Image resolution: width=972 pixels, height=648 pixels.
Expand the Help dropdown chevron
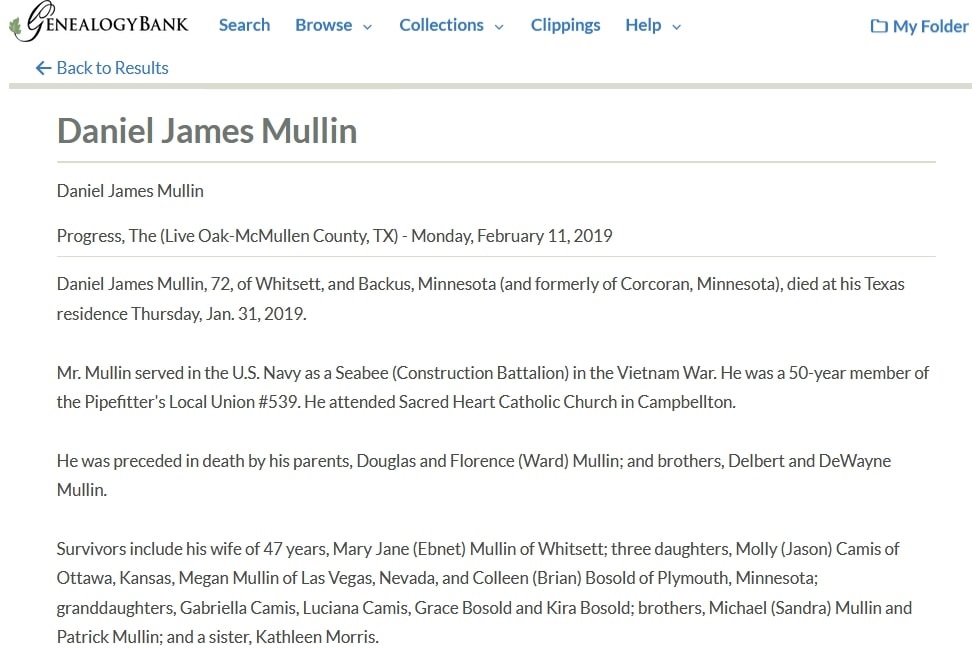[x=676, y=27]
